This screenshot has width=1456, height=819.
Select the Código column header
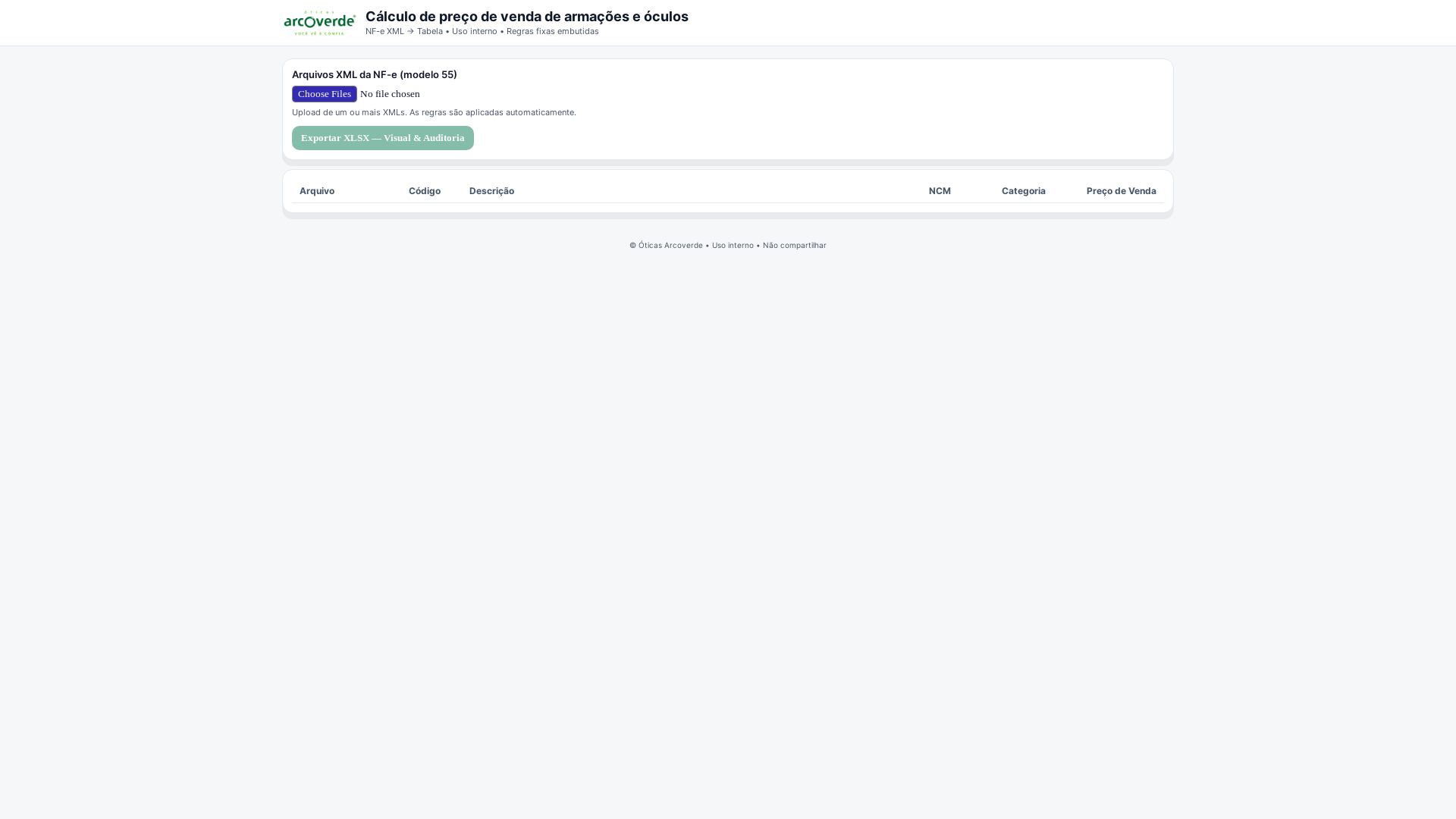click(425, 191)
